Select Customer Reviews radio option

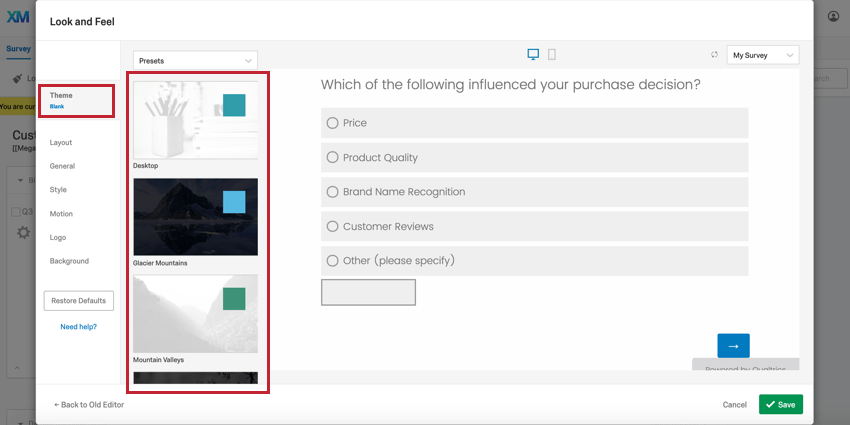(x=333, y=226)
